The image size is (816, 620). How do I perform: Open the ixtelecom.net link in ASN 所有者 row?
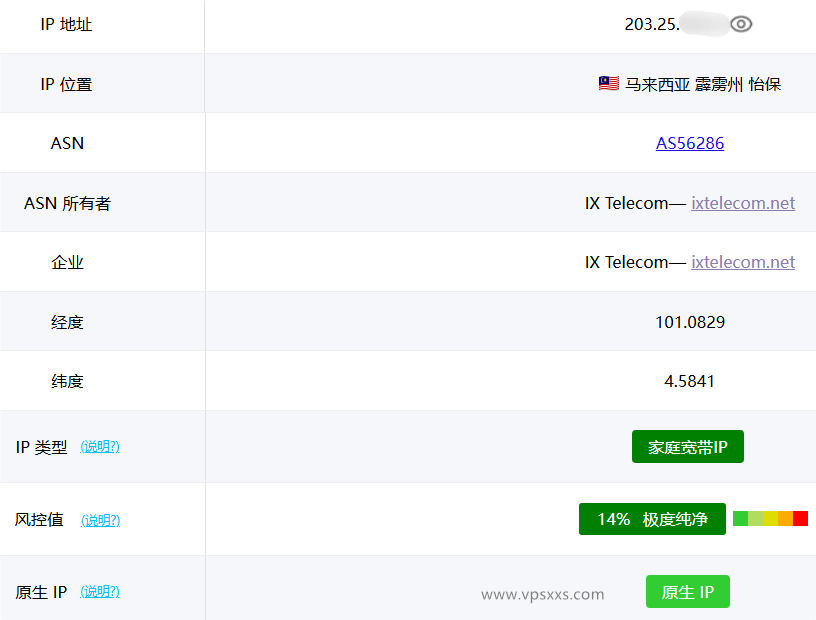tap(743, 202)
